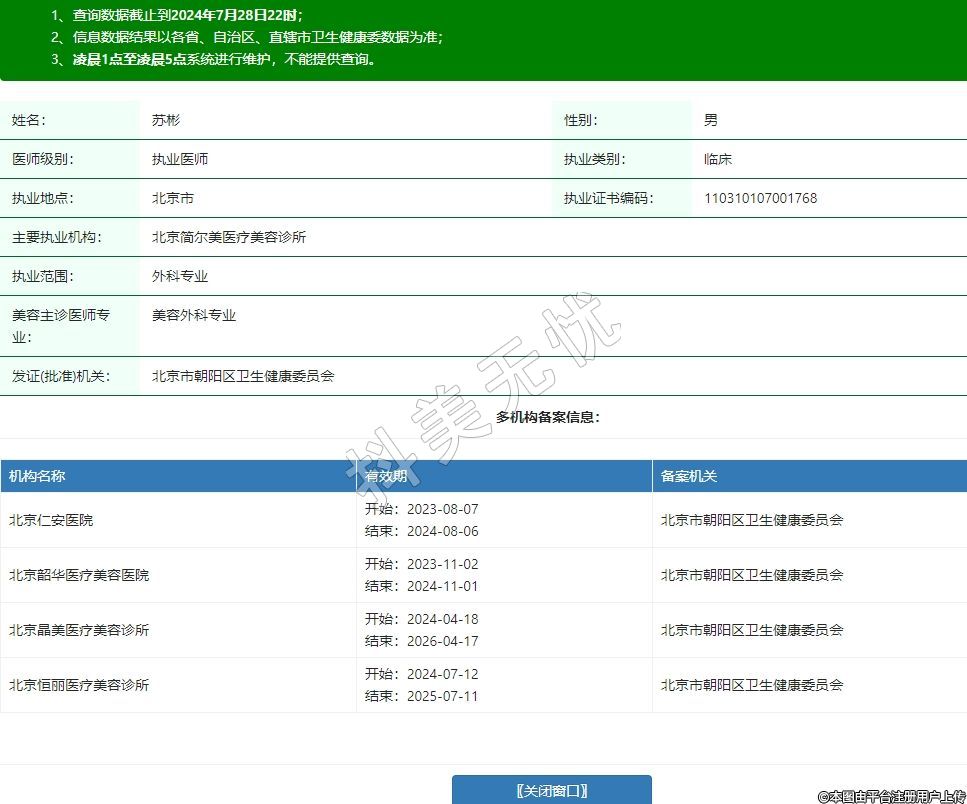Click the start date 2024-07-12
This screenshot has height=804, width=967.
442,674
